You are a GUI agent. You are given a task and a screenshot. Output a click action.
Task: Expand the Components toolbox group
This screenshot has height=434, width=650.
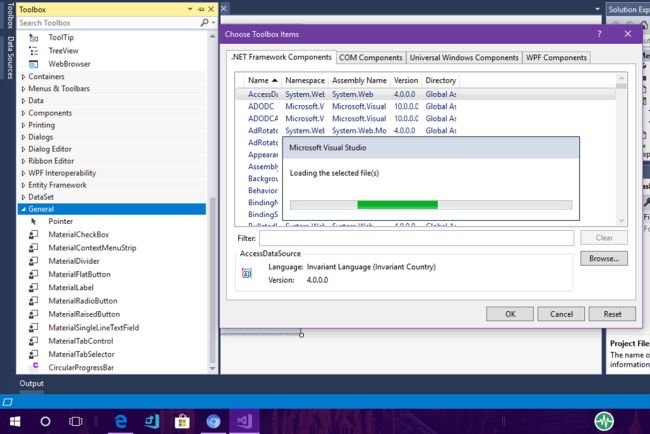[23, 113]
